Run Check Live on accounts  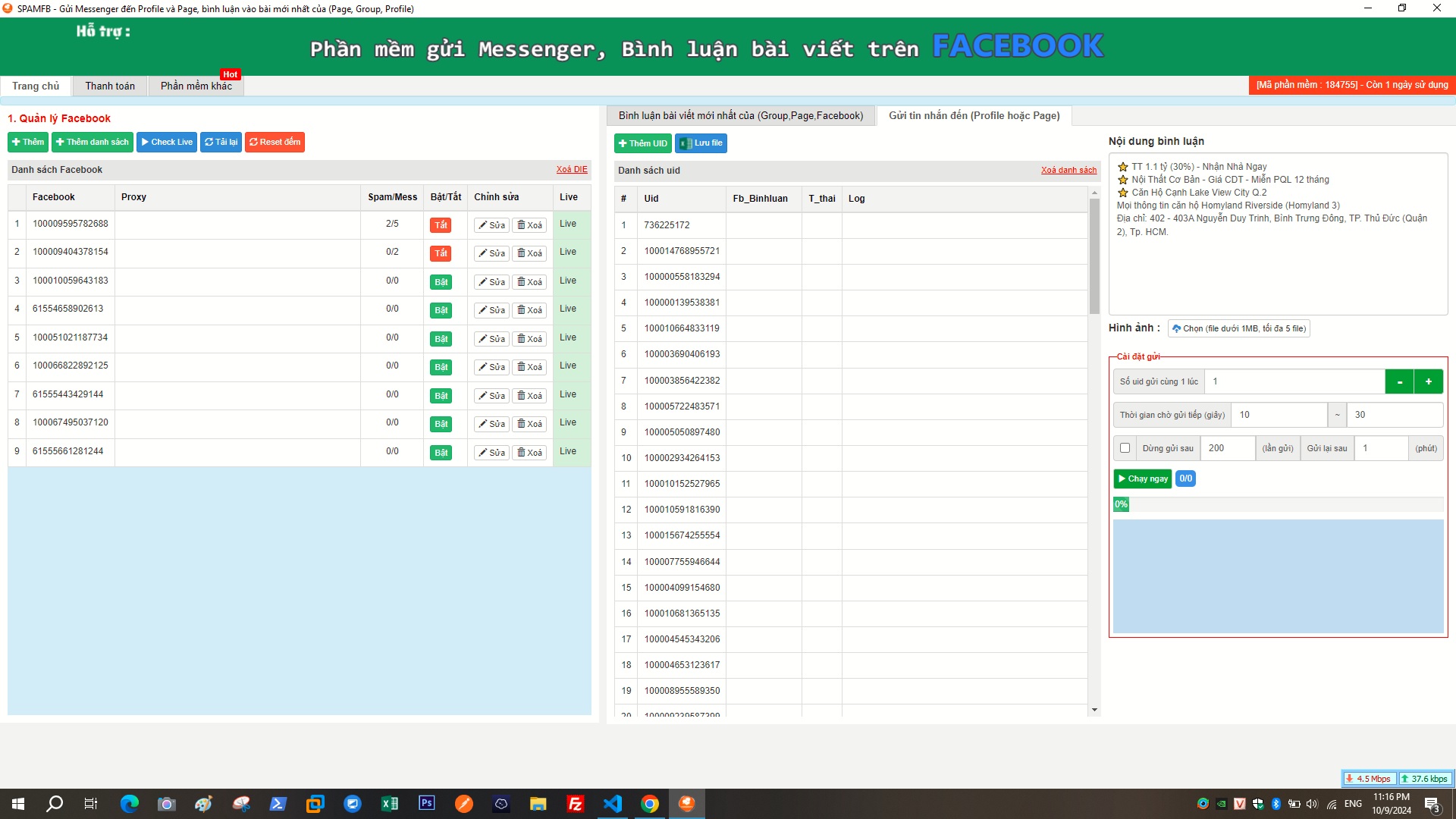click(167, 142)
